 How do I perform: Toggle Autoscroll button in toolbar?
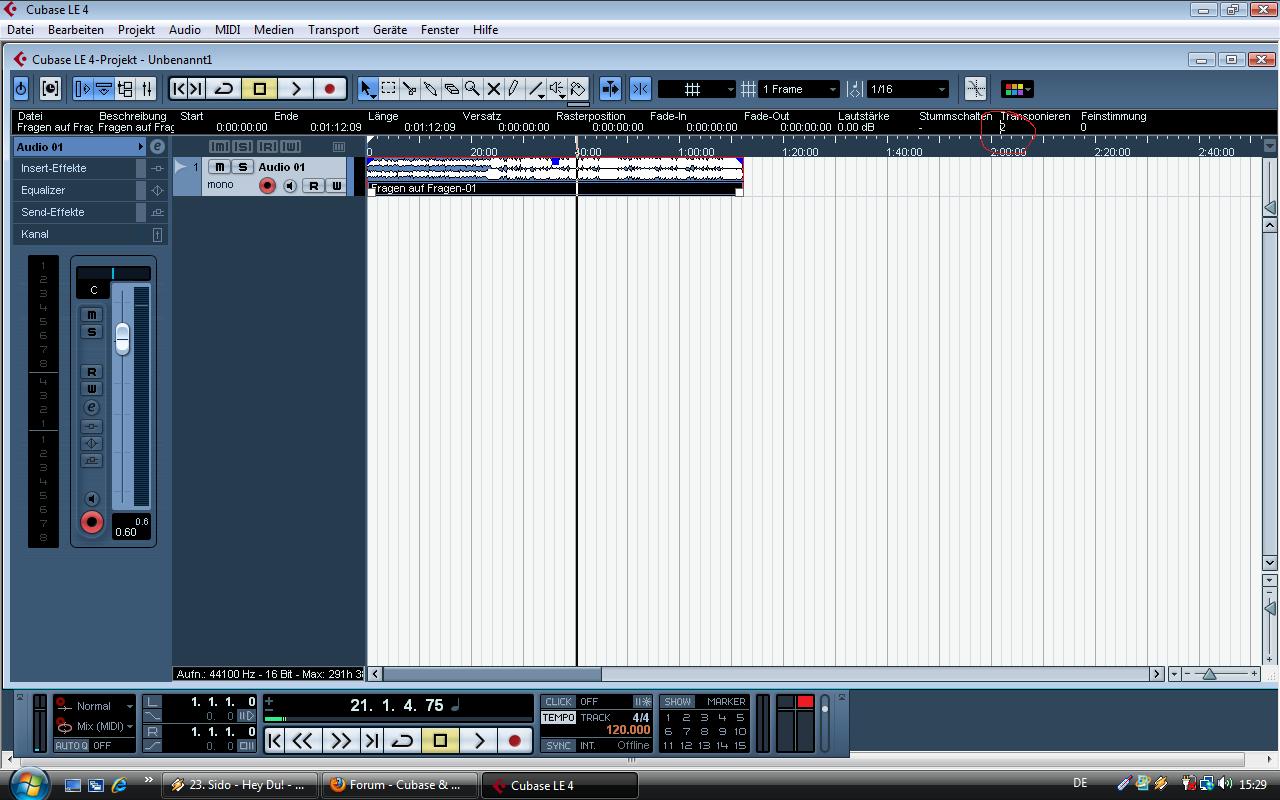click(x=610, y=89)
